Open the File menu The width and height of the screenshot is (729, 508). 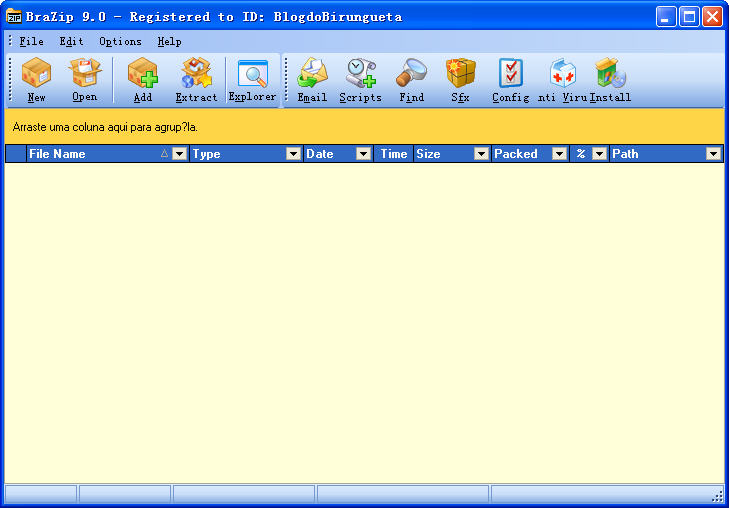(31, 41)
